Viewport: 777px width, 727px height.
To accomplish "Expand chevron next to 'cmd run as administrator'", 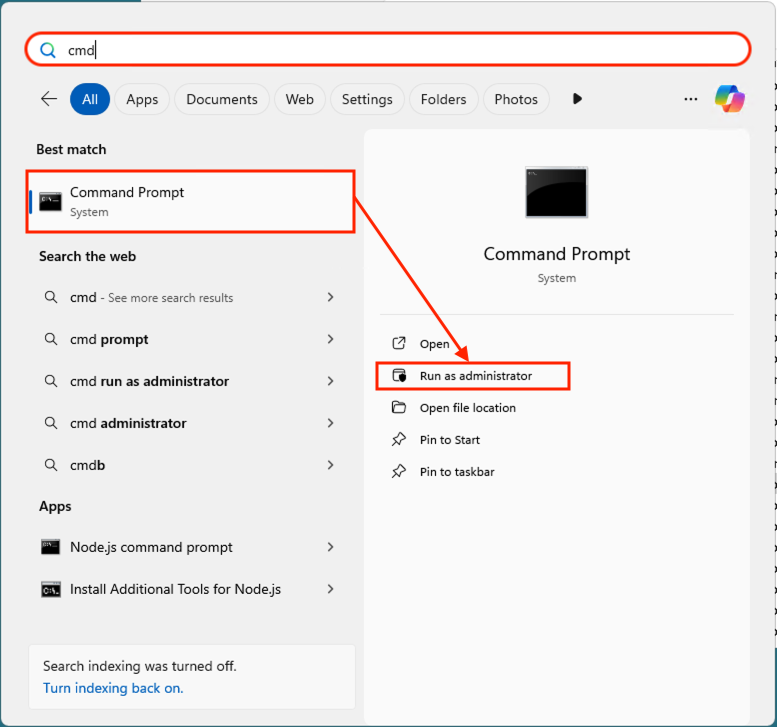I will pyautogui.click(x=331, y=381).
